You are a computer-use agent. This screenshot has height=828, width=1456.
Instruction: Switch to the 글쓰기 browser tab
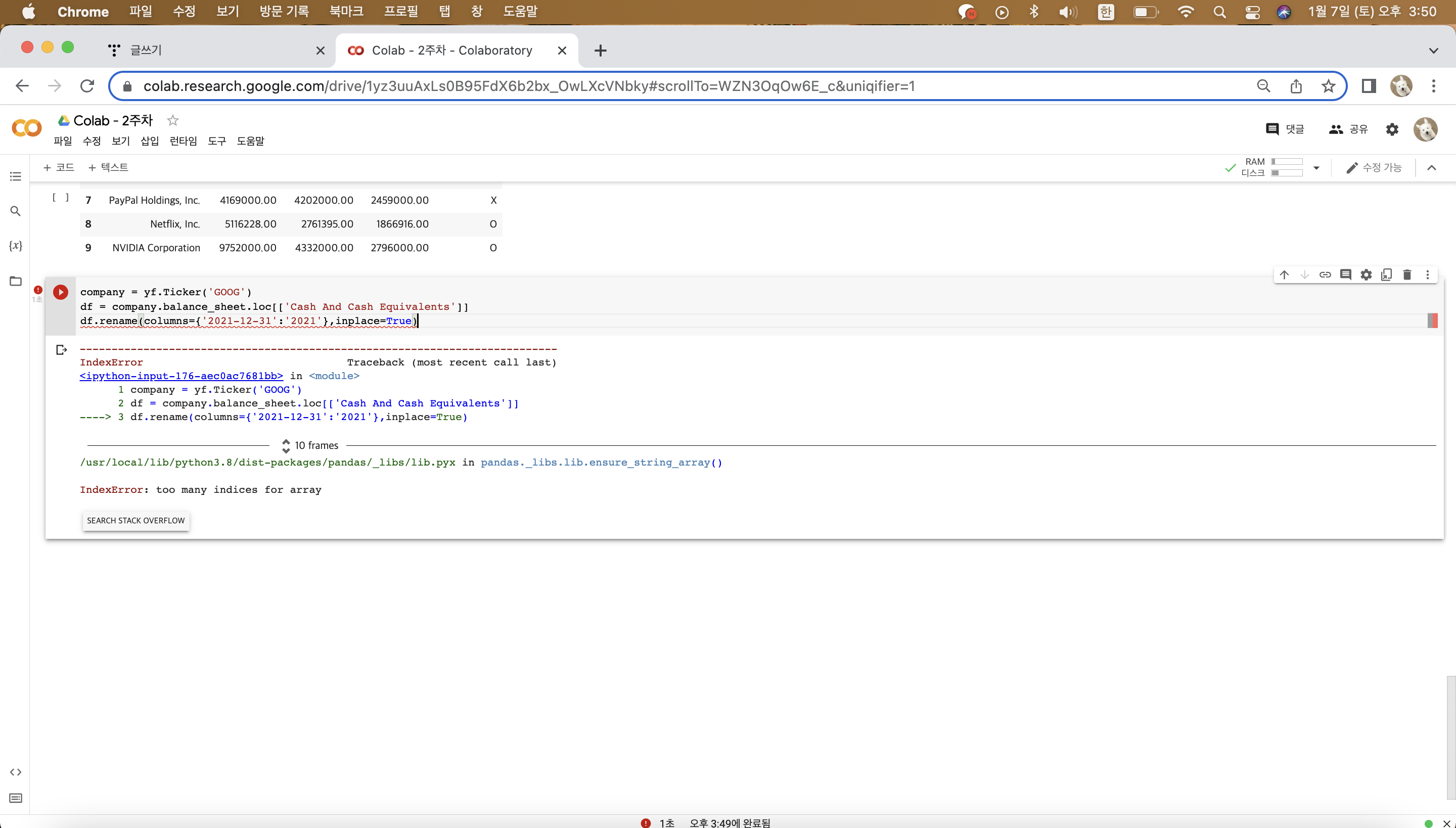click(216, 51)
